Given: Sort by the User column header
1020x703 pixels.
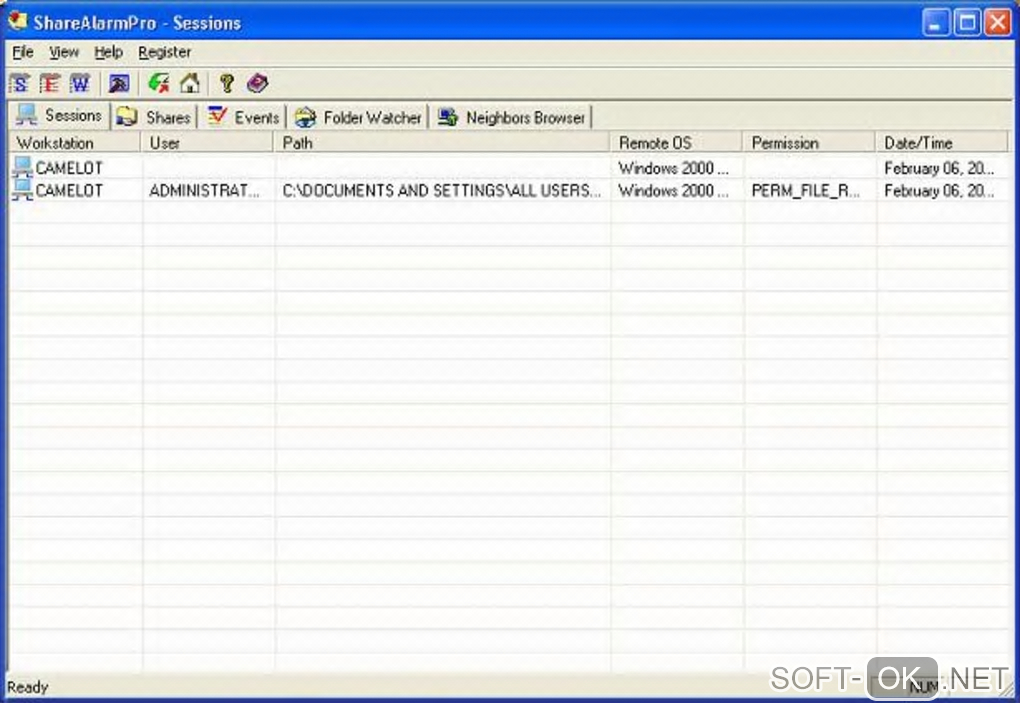Looking at the screenshot, I should tap(207, 142).
